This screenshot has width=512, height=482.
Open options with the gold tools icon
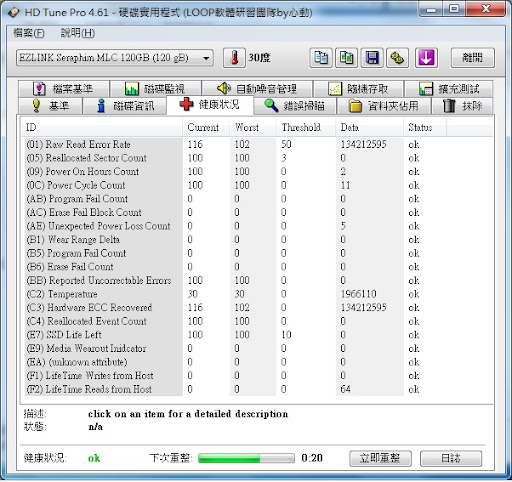pyautogui.click(x=397, y=58)
